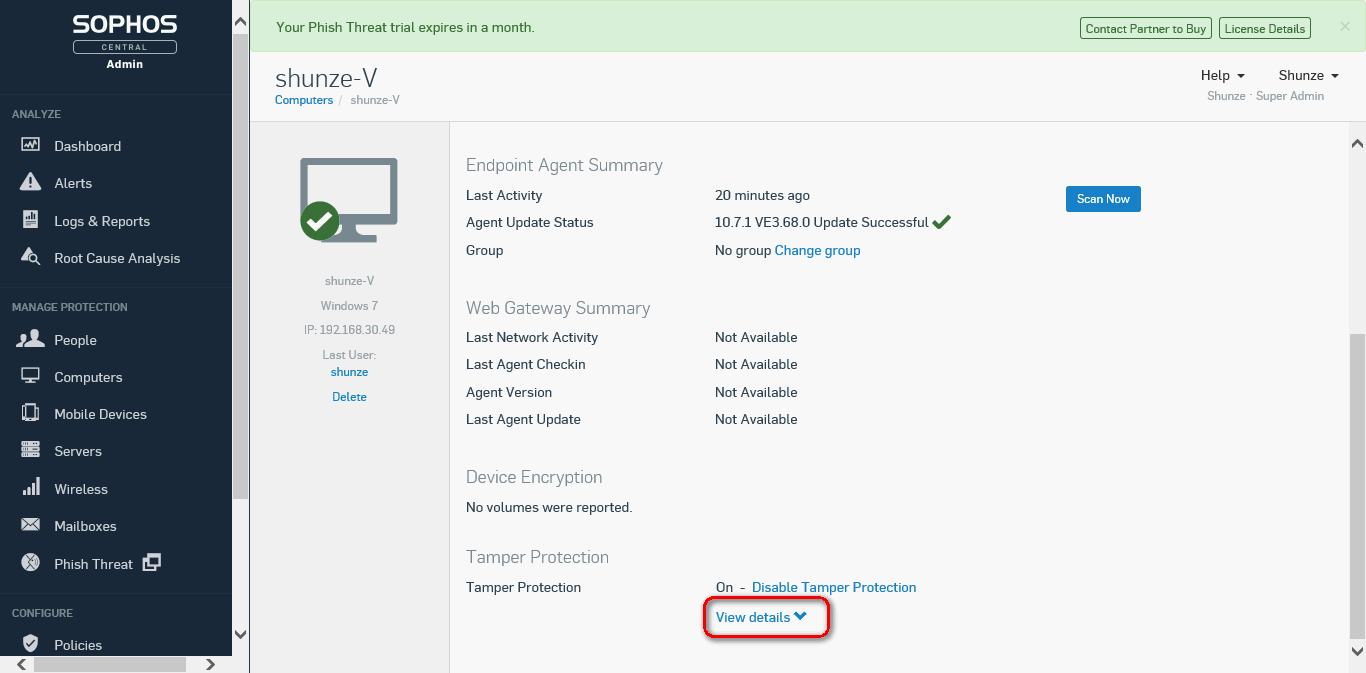1366x673 pixels.
Task: Click the shunze-V page title
Action: pos(326,78)
